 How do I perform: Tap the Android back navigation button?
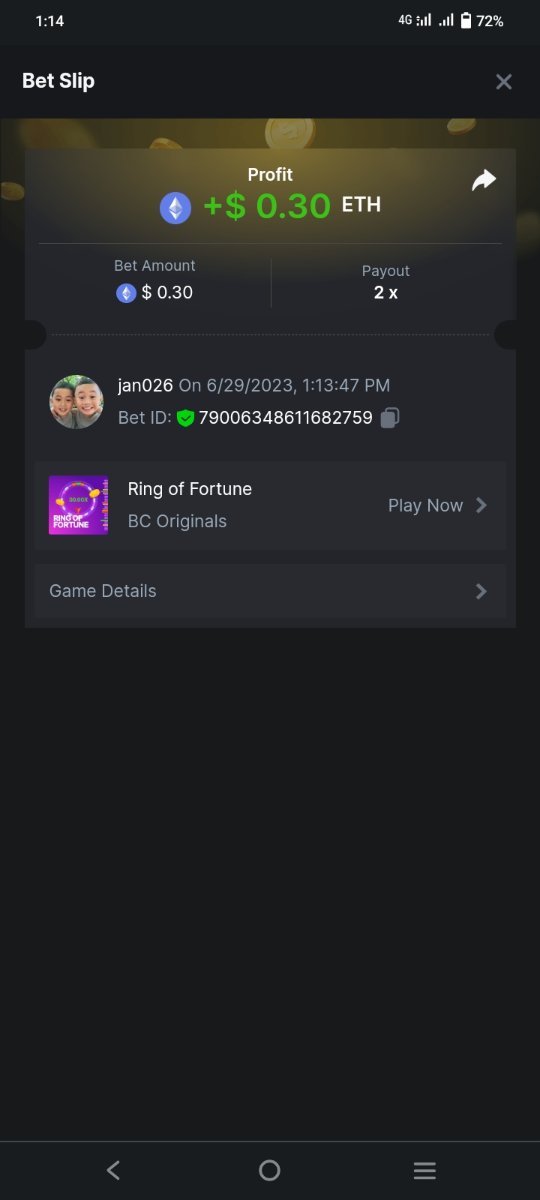113,1171
